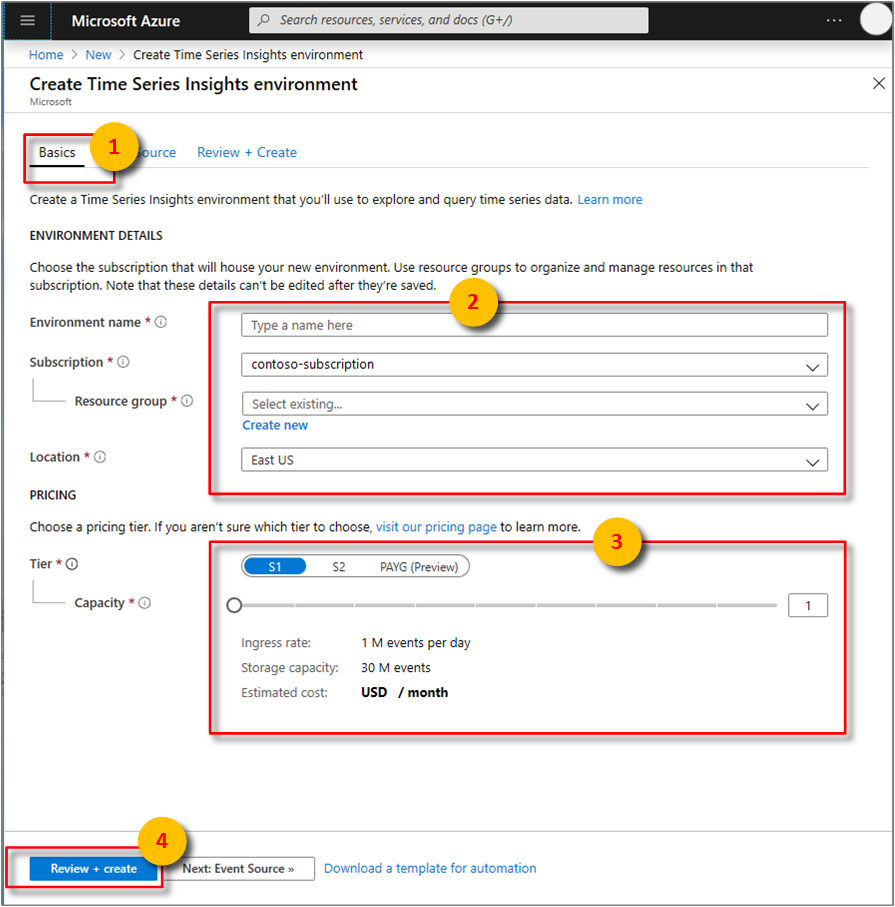Click the info icon beside Environment name
Screen dimensions: 895x907
click(x=160, y=322)
